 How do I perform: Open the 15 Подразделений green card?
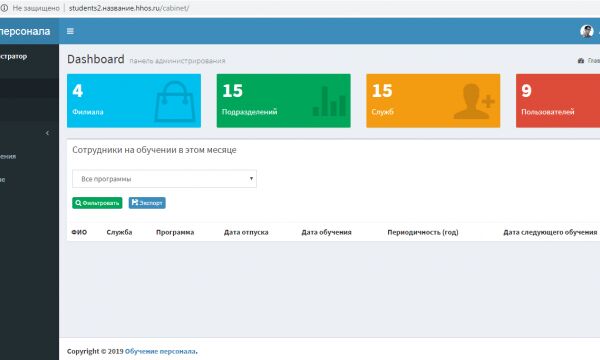pos(284,101)
